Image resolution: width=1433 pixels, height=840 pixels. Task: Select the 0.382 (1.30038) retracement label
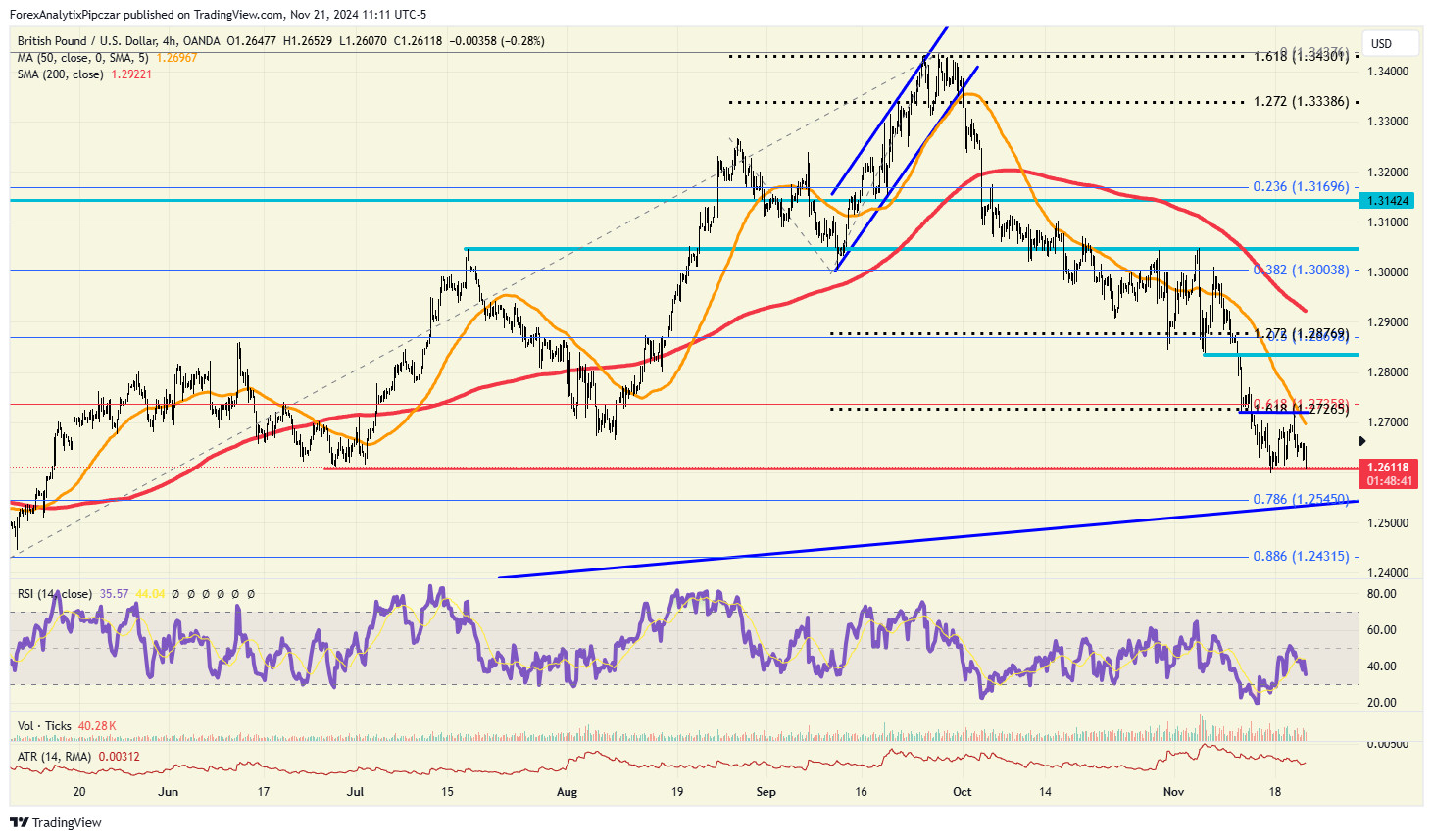click(1301, 270)
